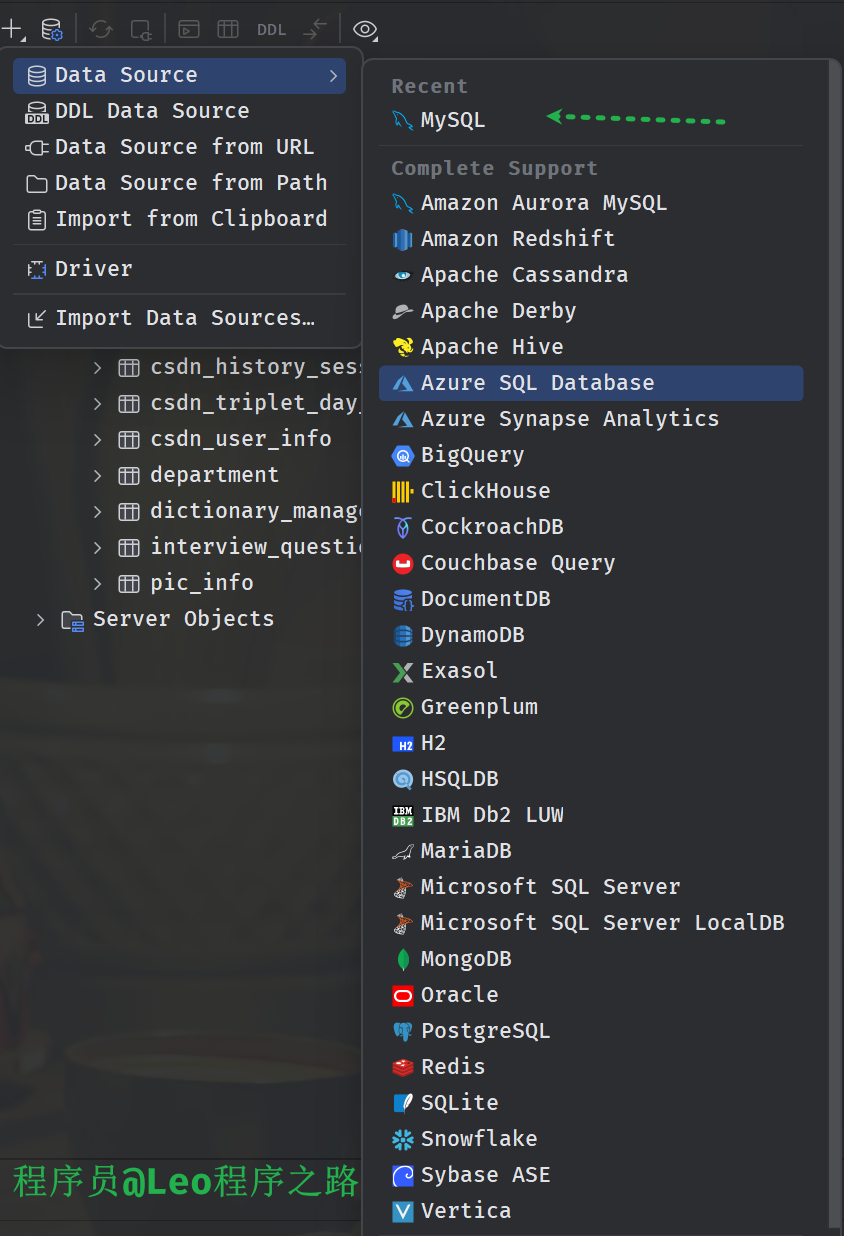Click the MongoDB leaf icon
Screen dimensions: 844x1236
403,959
